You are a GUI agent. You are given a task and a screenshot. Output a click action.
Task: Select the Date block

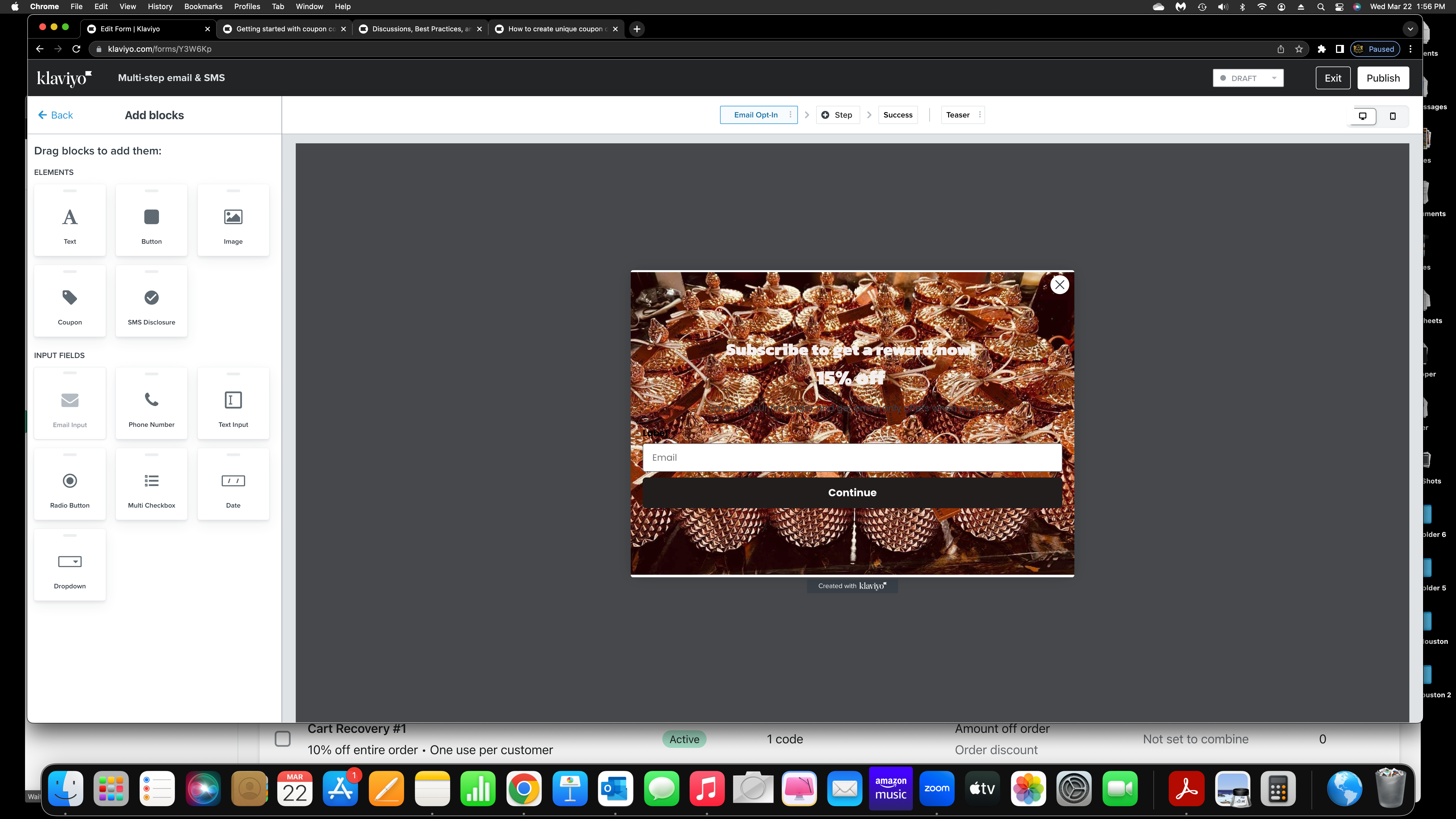(x=233, y=484)
